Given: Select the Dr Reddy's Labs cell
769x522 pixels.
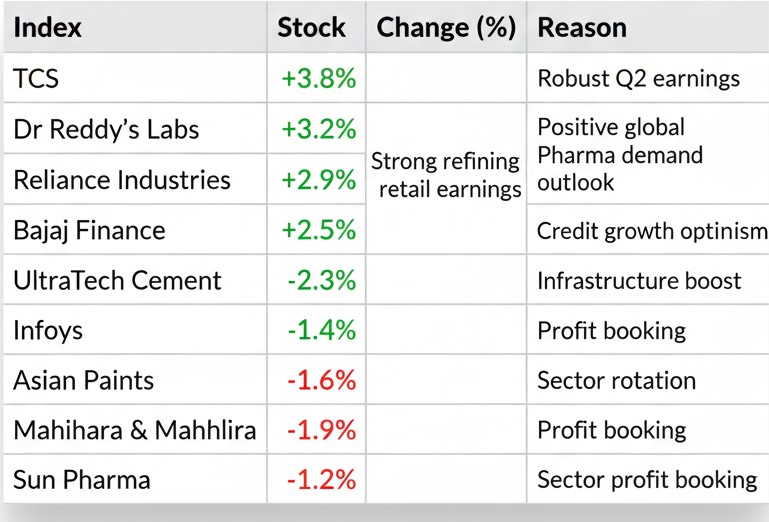Looking at the screenshot, I should click(x=107, y=129).
